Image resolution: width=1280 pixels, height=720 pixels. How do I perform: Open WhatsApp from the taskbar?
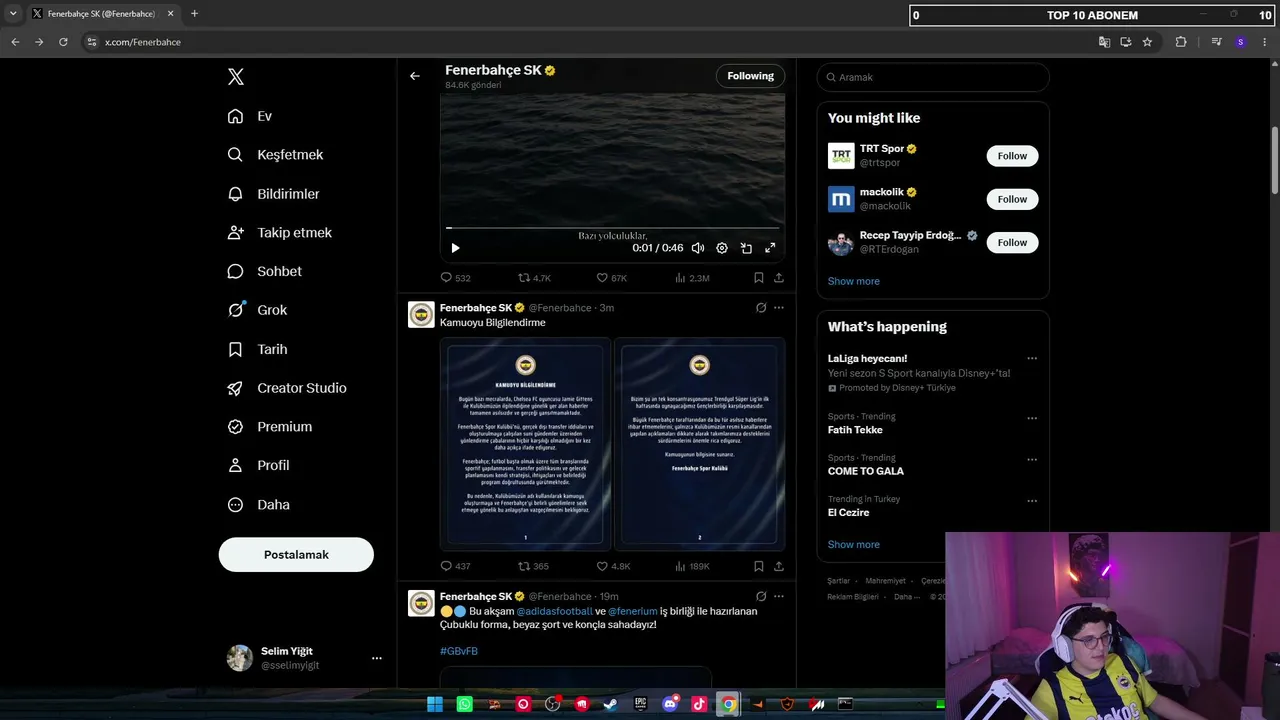(464, 704)
